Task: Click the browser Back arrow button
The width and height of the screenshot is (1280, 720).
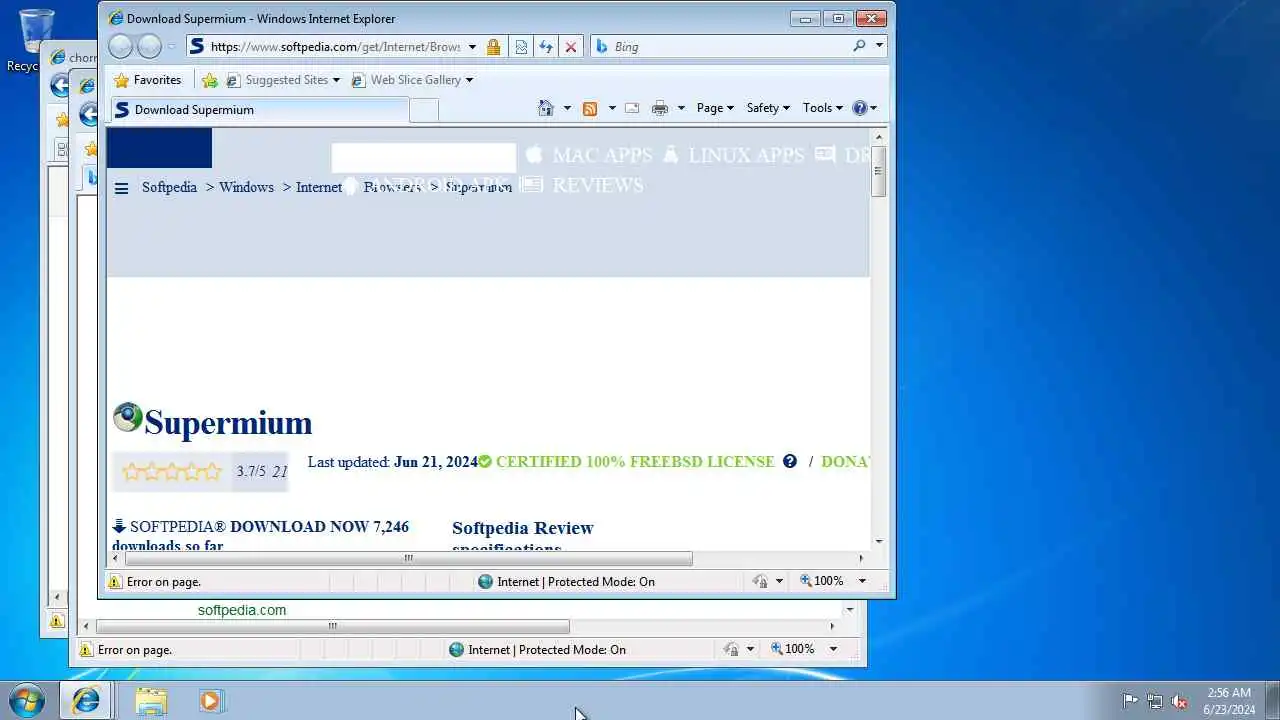Action: [x=120, y=46]
